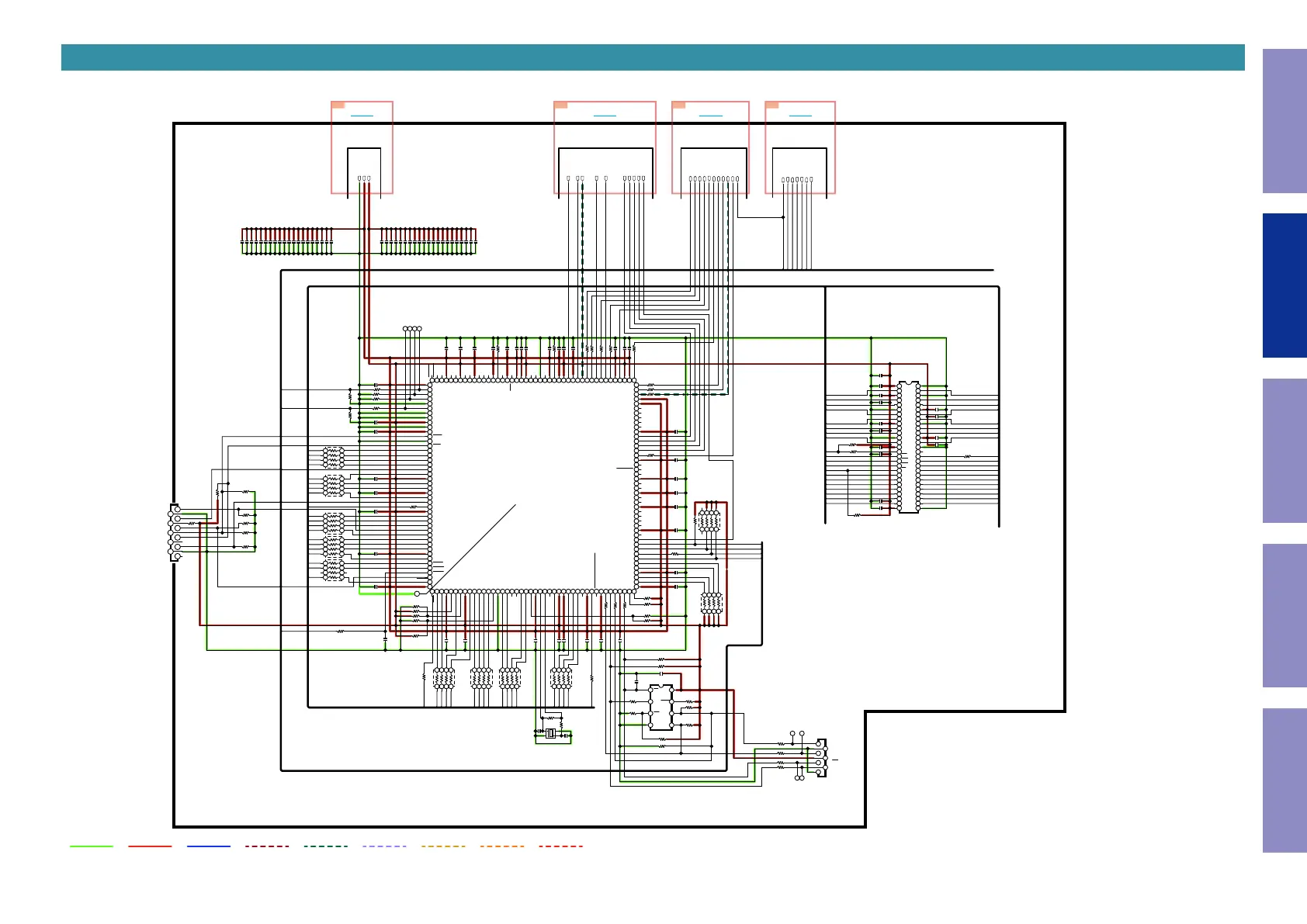Click the crystal oscillator below the main chip

point(551,733)
